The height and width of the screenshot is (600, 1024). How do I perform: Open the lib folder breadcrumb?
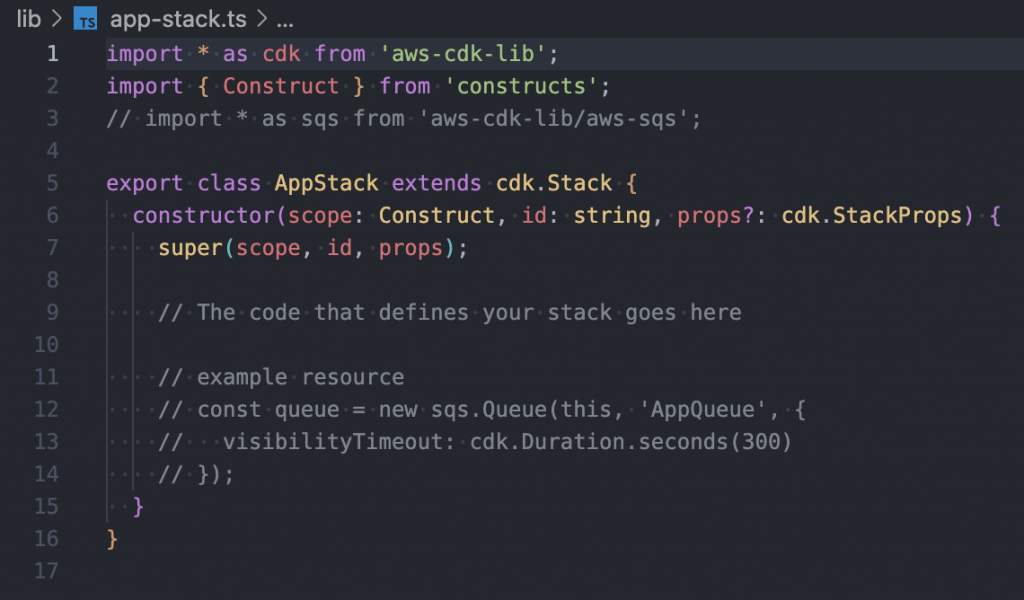(x=29, y=19)
